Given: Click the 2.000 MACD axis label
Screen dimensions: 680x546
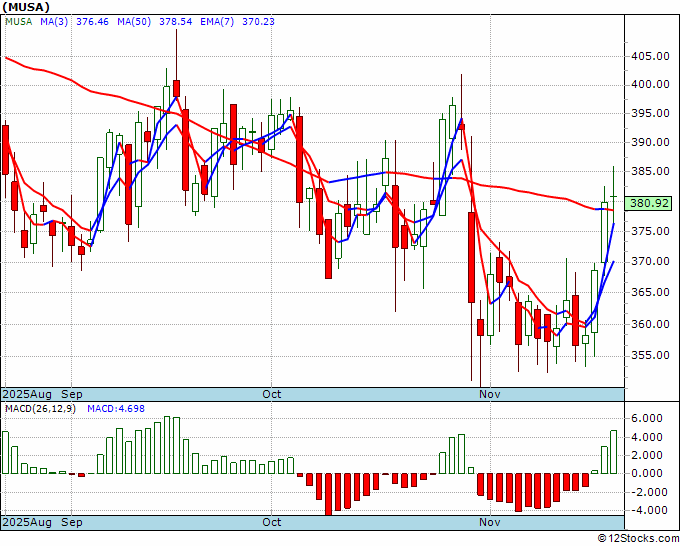Looking at the screenshot, I should 647,455.
